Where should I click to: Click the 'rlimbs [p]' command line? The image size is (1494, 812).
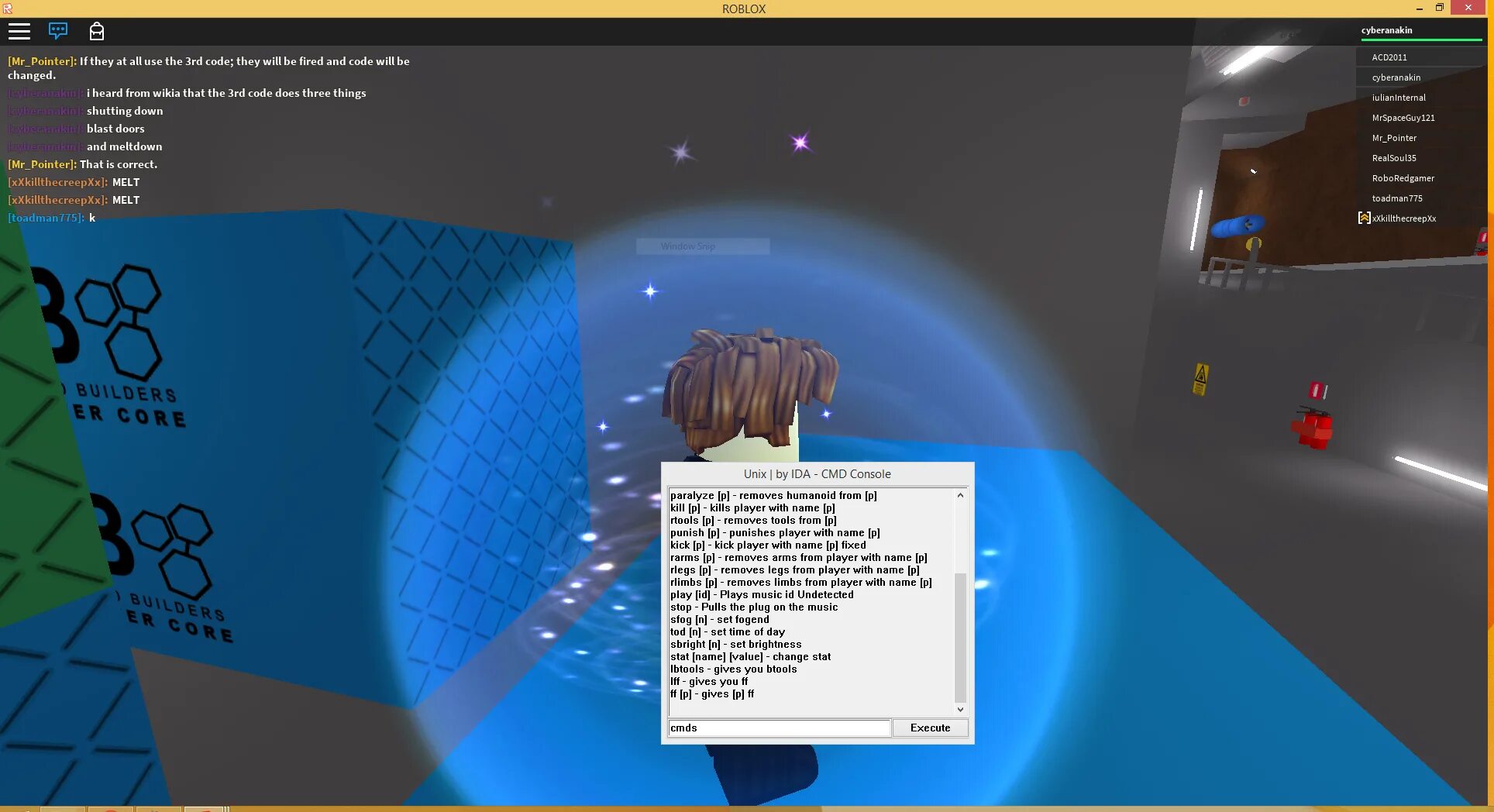point(801,582)
